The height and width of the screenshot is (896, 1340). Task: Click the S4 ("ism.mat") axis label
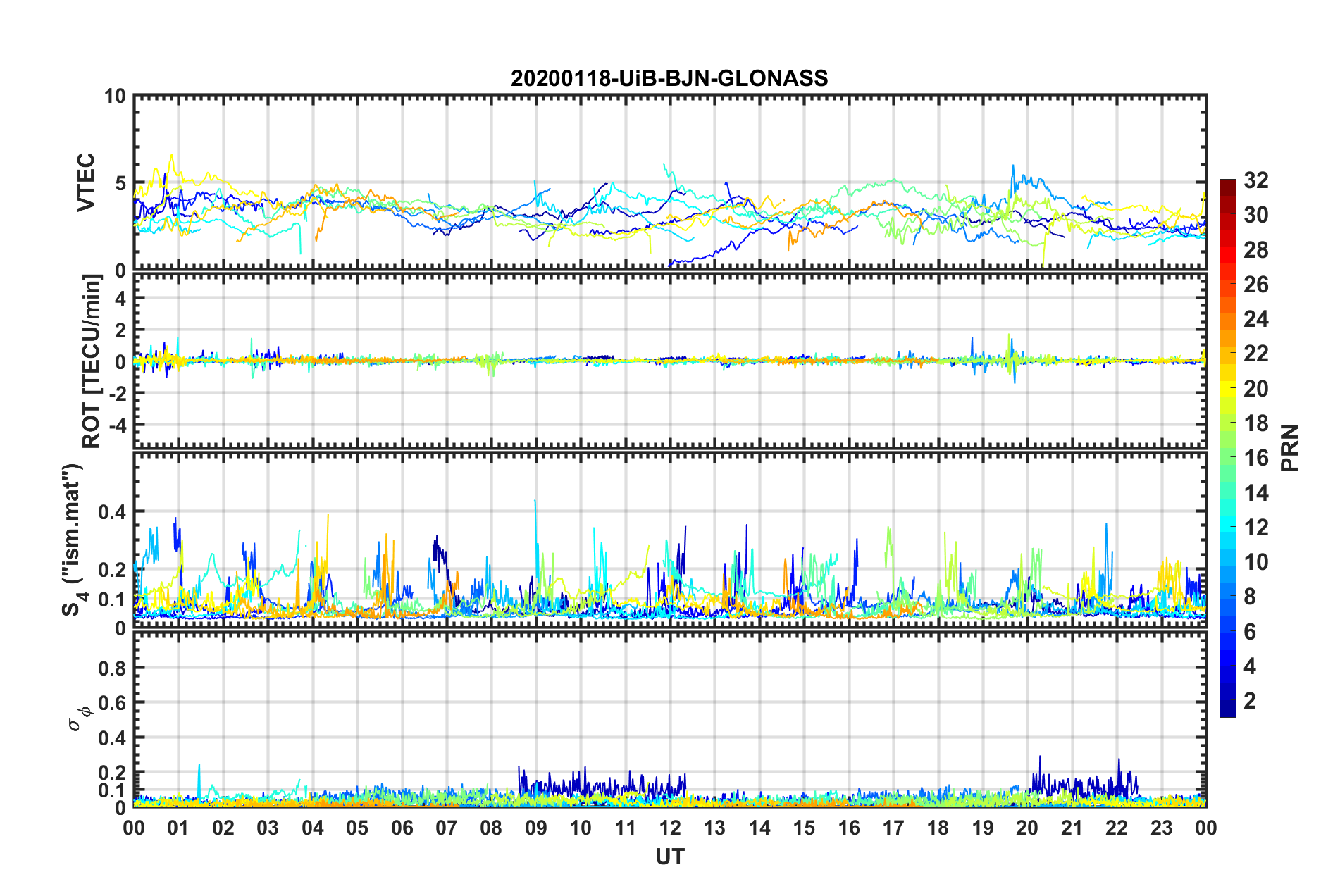(x=73, y=540)
